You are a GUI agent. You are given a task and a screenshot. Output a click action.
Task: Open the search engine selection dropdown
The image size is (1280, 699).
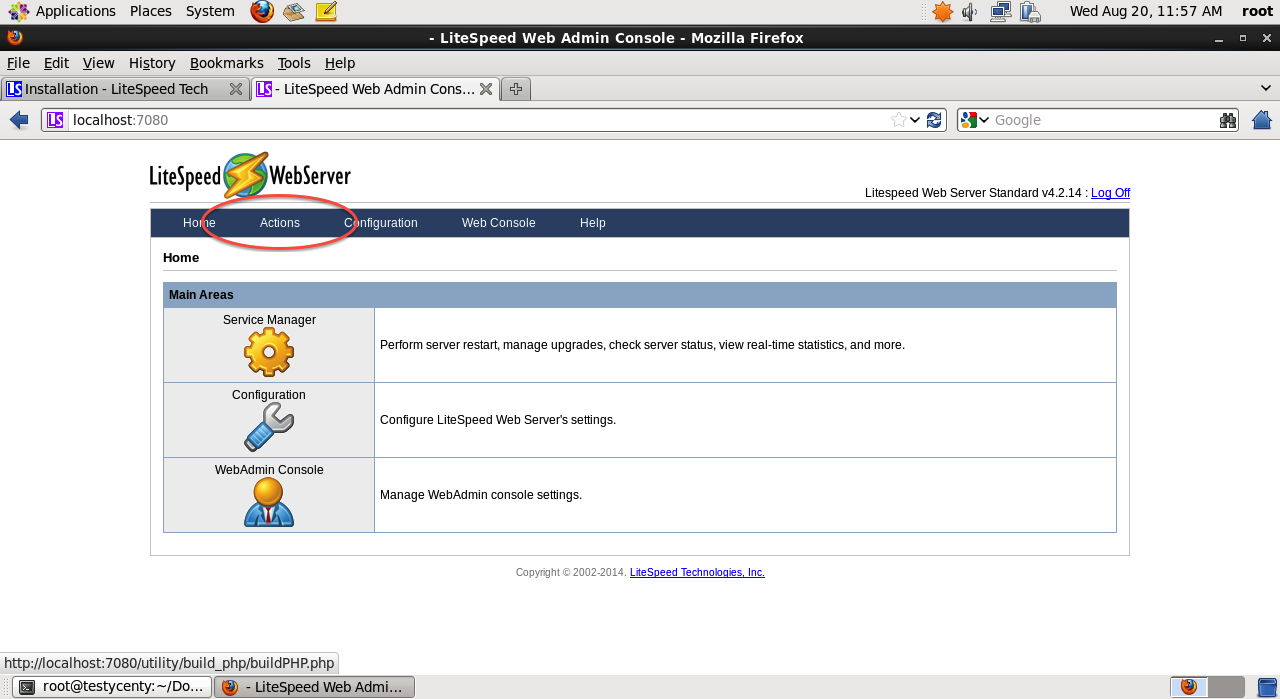coord(984,120)
